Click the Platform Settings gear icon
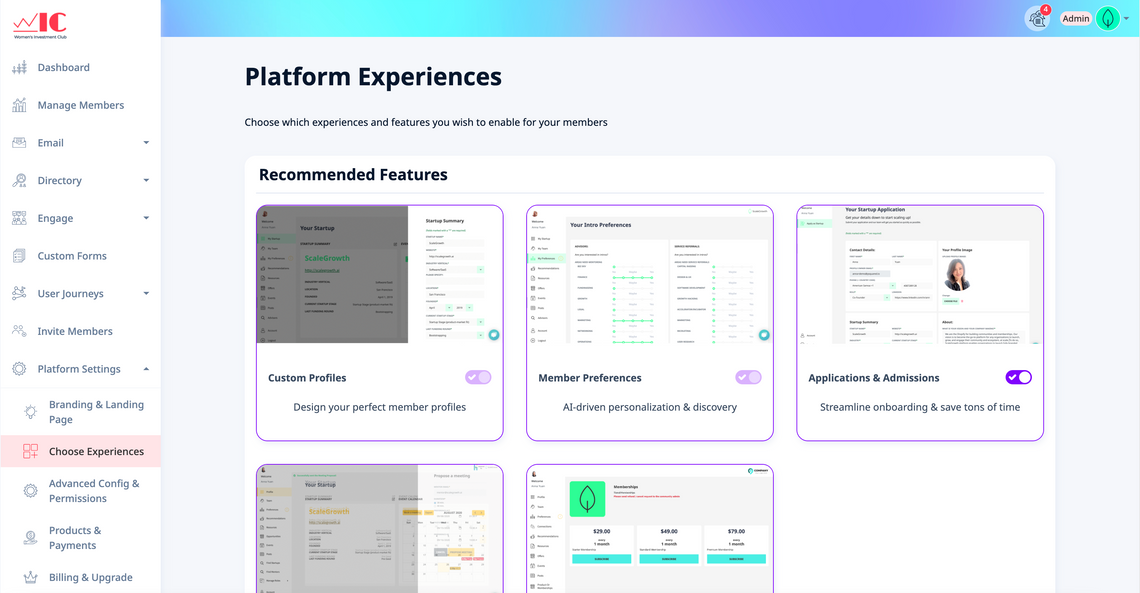Image resolution: width=1140 pixels, height=593 pixels. click(x=20, y=369)
